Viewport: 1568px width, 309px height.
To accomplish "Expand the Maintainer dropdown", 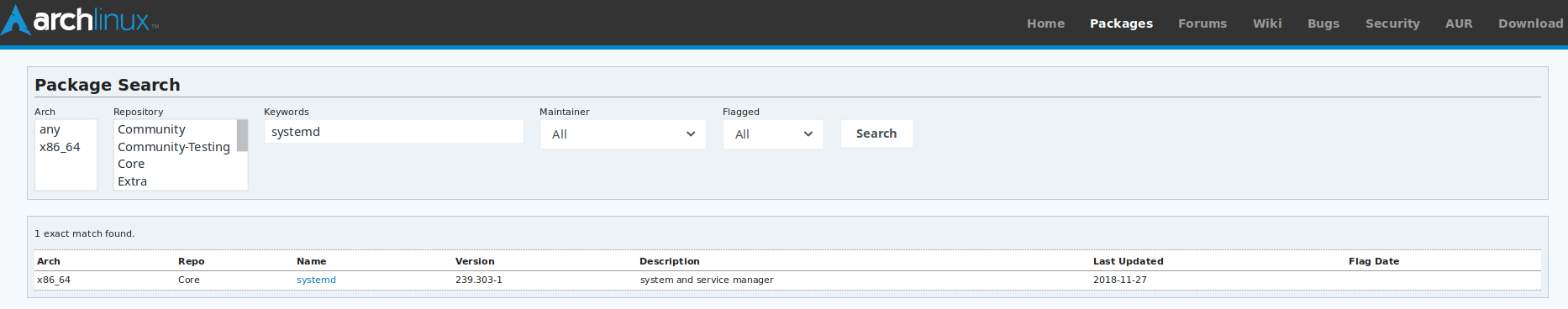I will pos(623,134).
